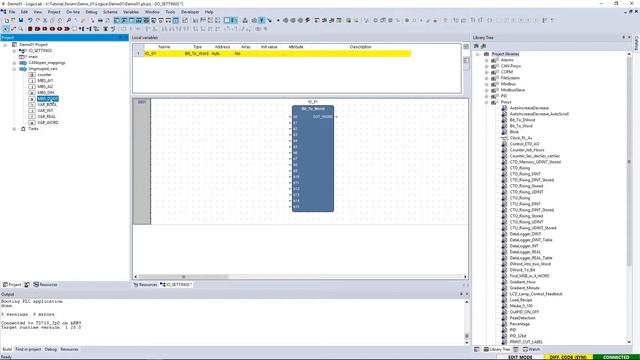
Task: Open the Variables menu
Action: 131,12
